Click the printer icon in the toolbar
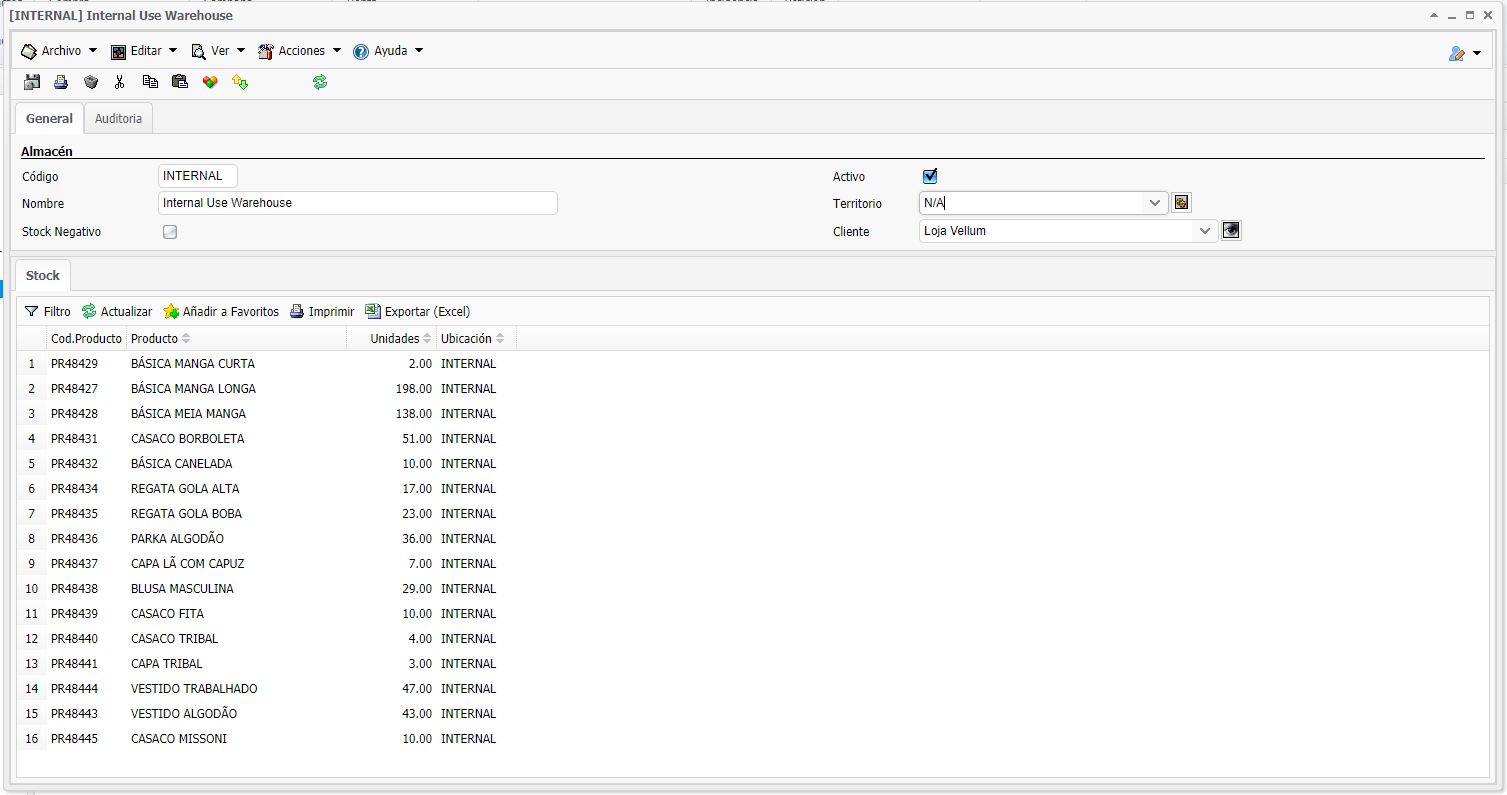Image resolution: width=1507 pixels, height=795 pixels. 61,82
